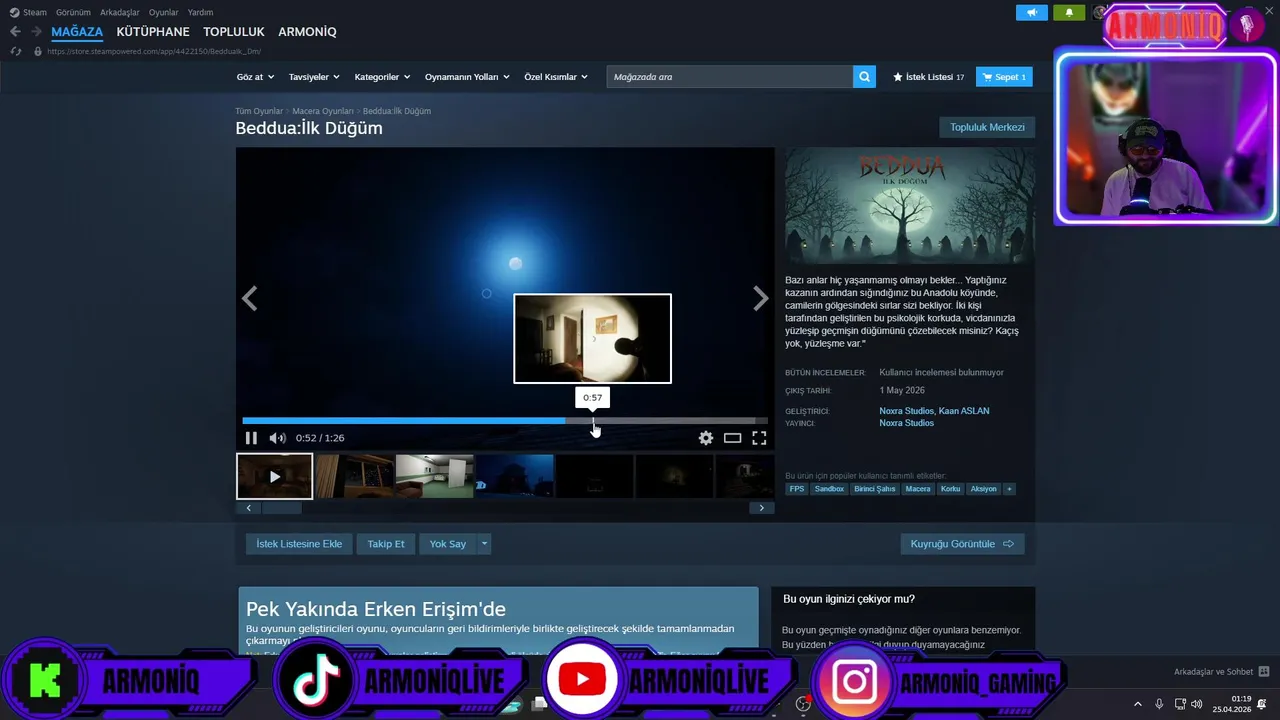Open İstek Listesi wishlist
This screenshot has height=720, width=1280.
[x=928, y=77]
